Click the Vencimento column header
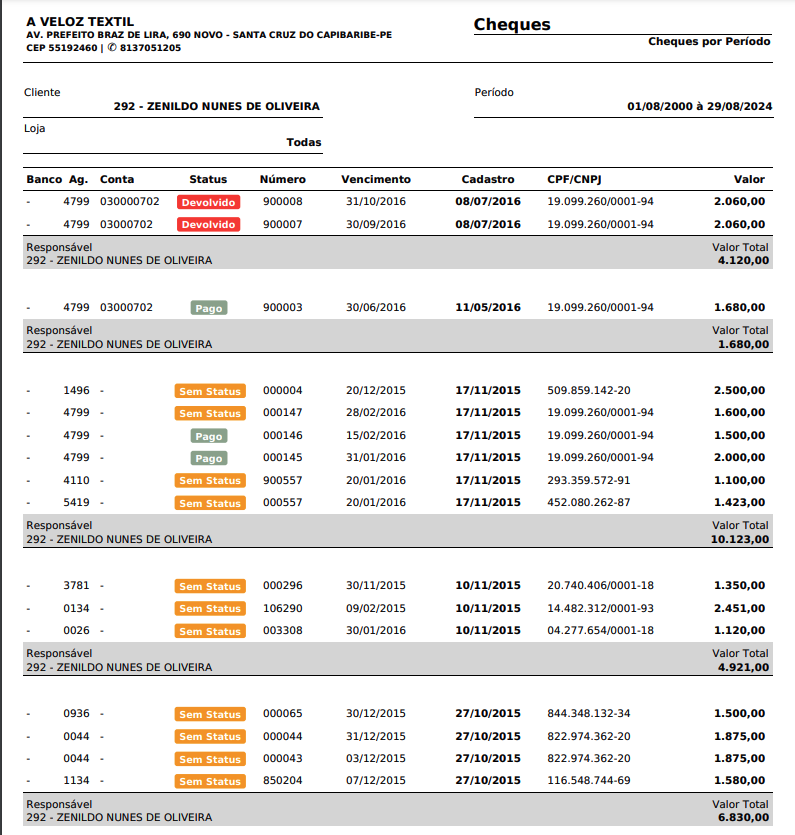This screenshot has height=835, width=795. pos(375,180)
